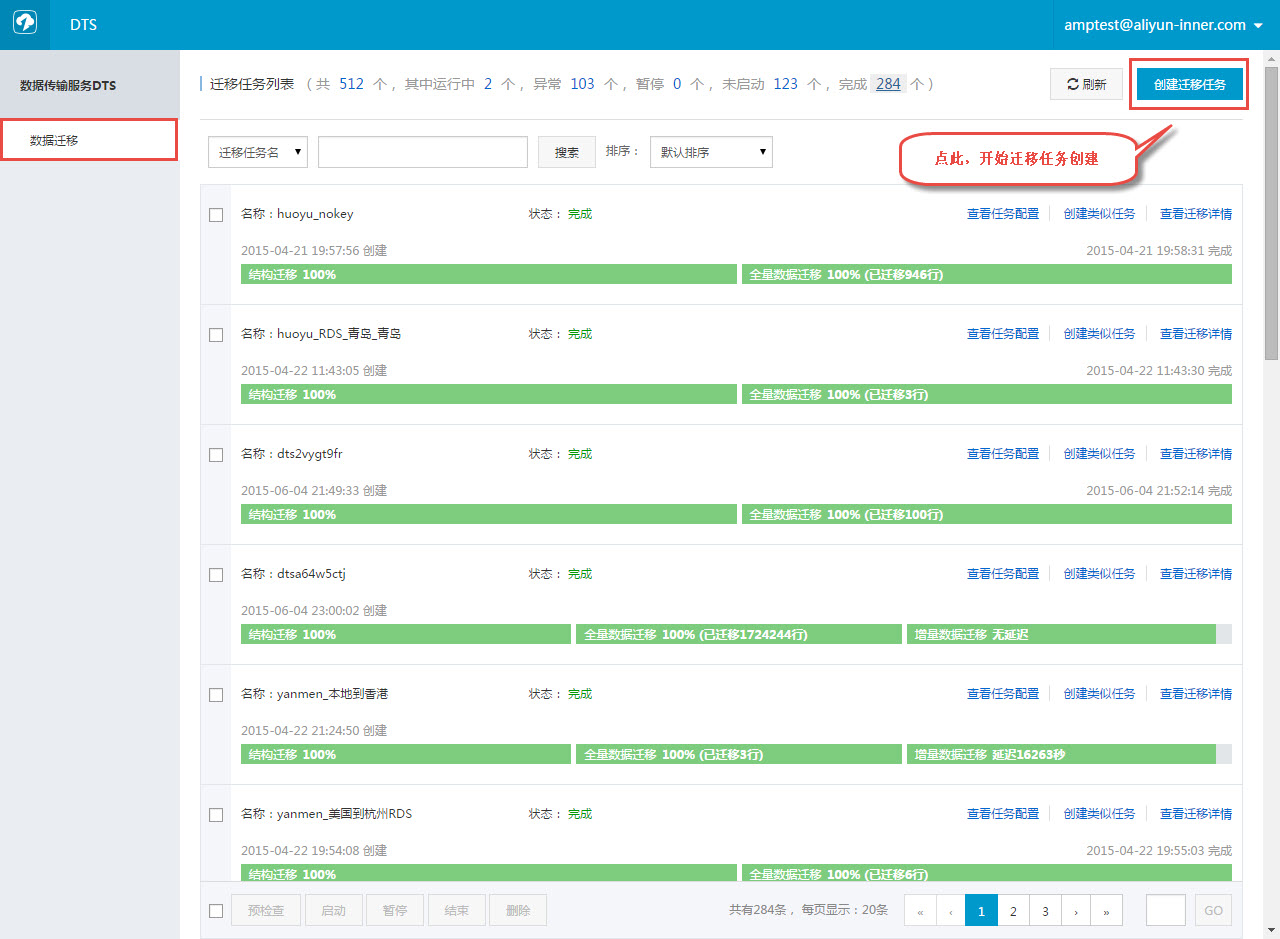Open 查看任务配置 for huoyu_RDS_青岛_青岛
Viewport: 1280px width, 939px height.
click(x=1003, y=334)
